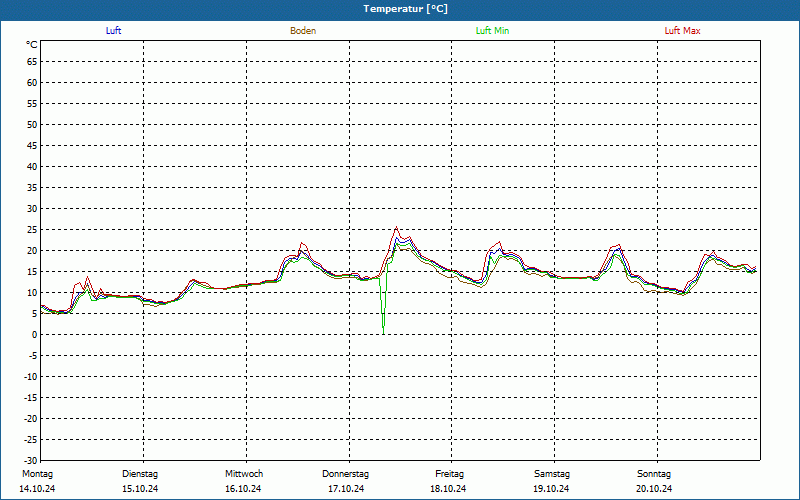Click the 60 y-axis value
The height and width of the screenshot is (500, 800).
pyautogui.click(x=32, y=83)
